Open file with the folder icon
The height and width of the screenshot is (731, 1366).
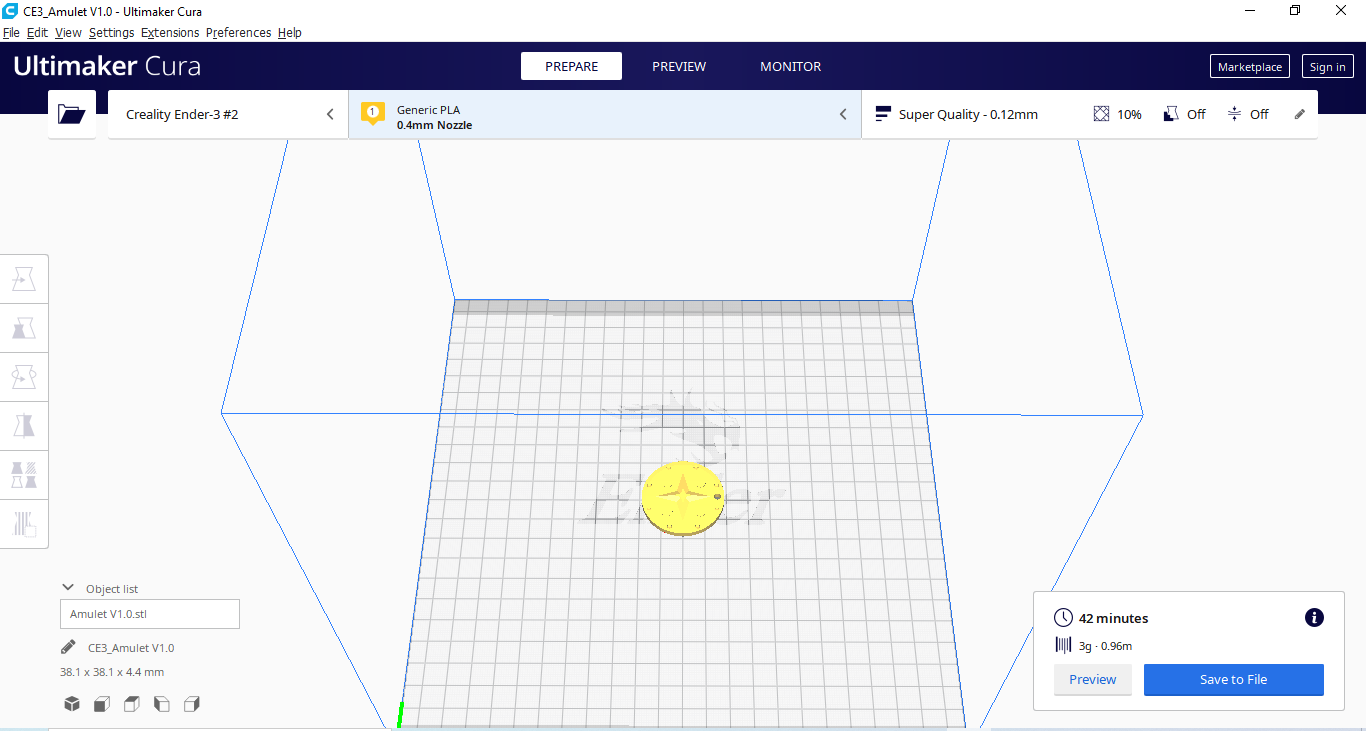click(x=72, y=114)
